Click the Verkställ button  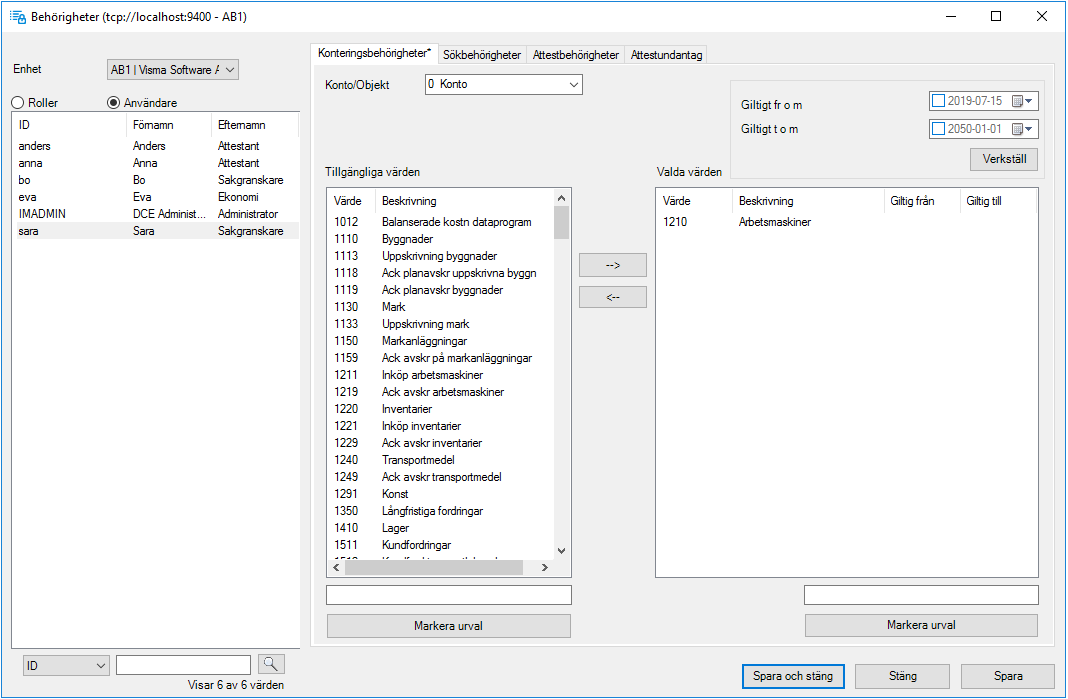click(1003, 159)
